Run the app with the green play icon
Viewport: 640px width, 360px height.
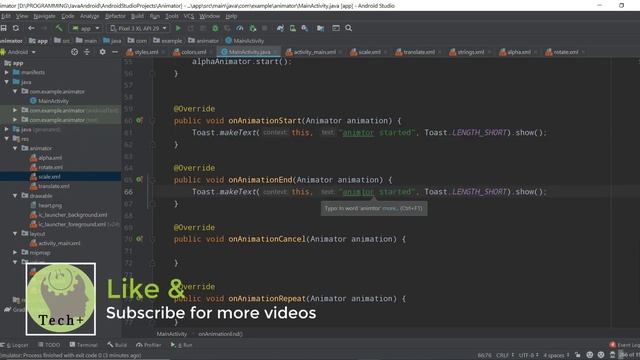(178, 28)
